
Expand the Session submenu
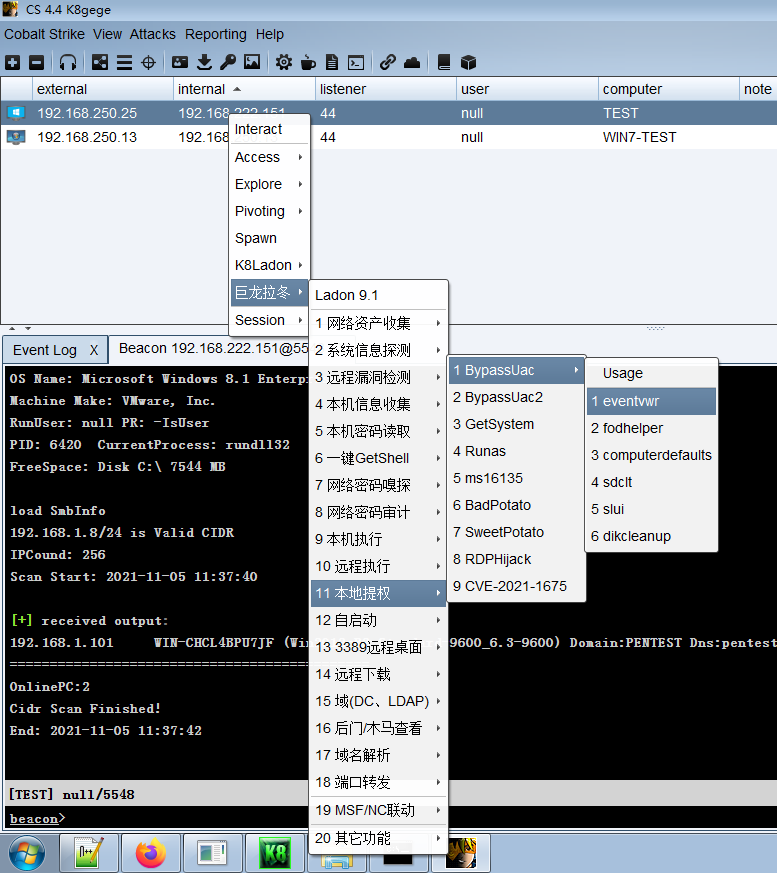(270, 320)
